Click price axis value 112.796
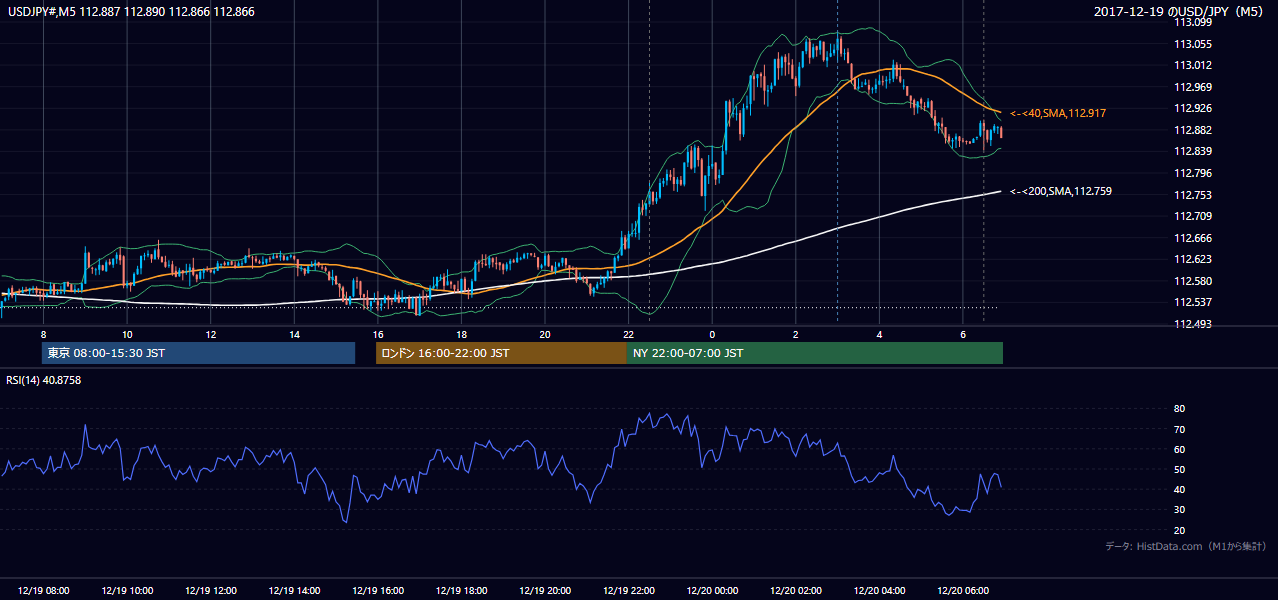The width and height of the screenshot is (1278, 600). 1192,173
